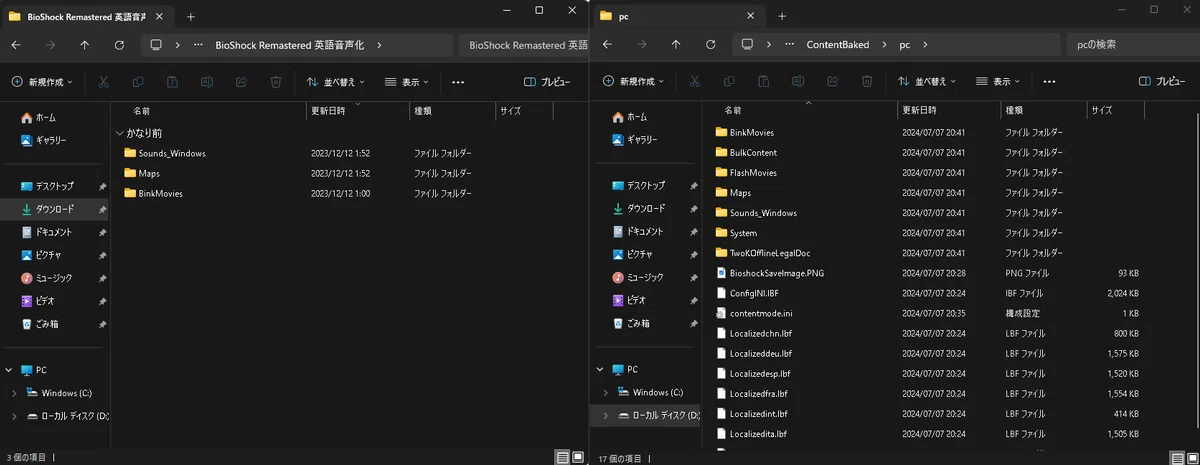Click the delete icon in the left window toolbar
1200x465 pixels.
[275, 82]
